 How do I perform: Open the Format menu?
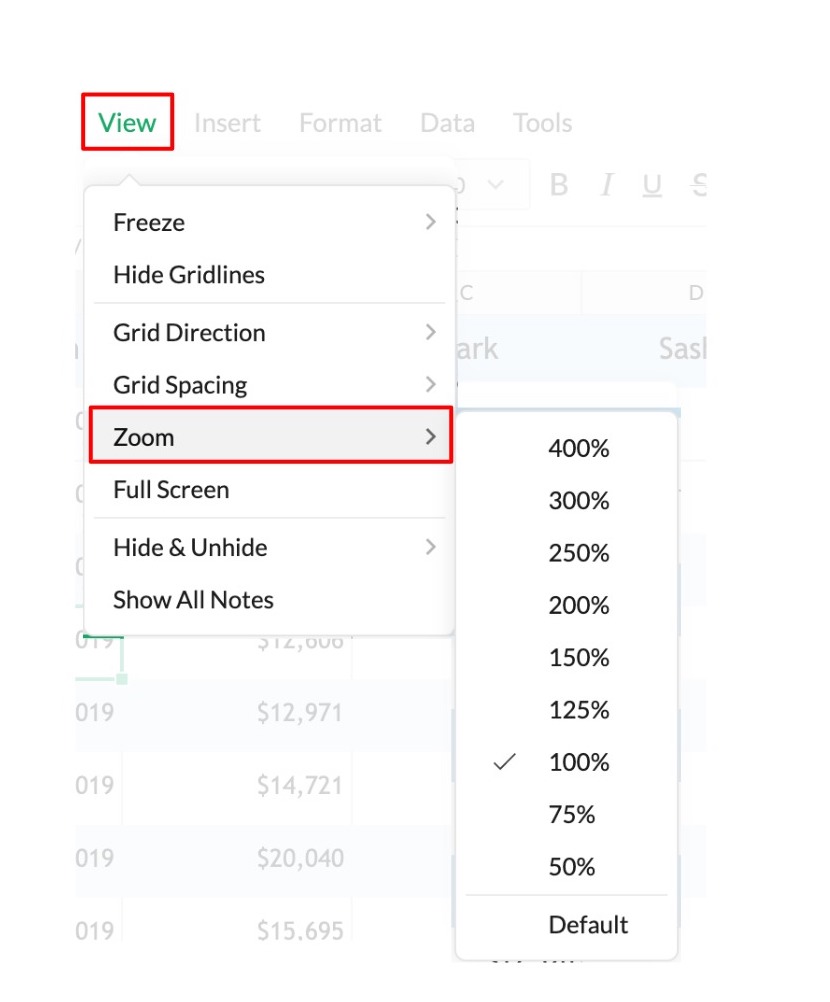click(x=340, y=123)
